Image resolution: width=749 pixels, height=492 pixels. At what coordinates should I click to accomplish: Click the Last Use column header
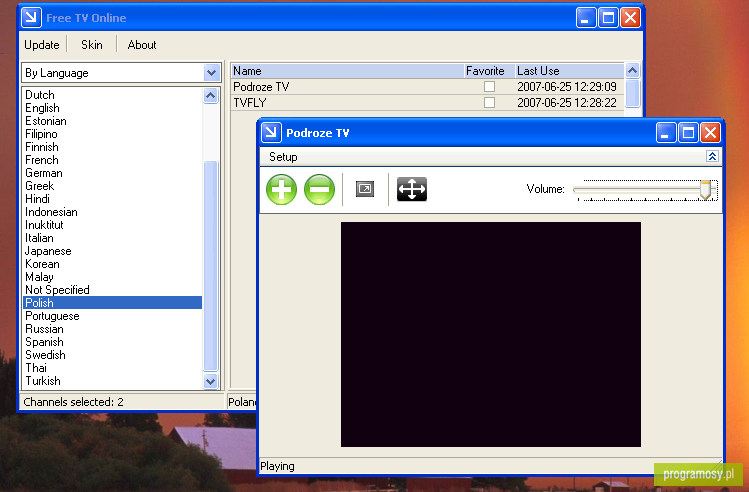coord(569,71)
